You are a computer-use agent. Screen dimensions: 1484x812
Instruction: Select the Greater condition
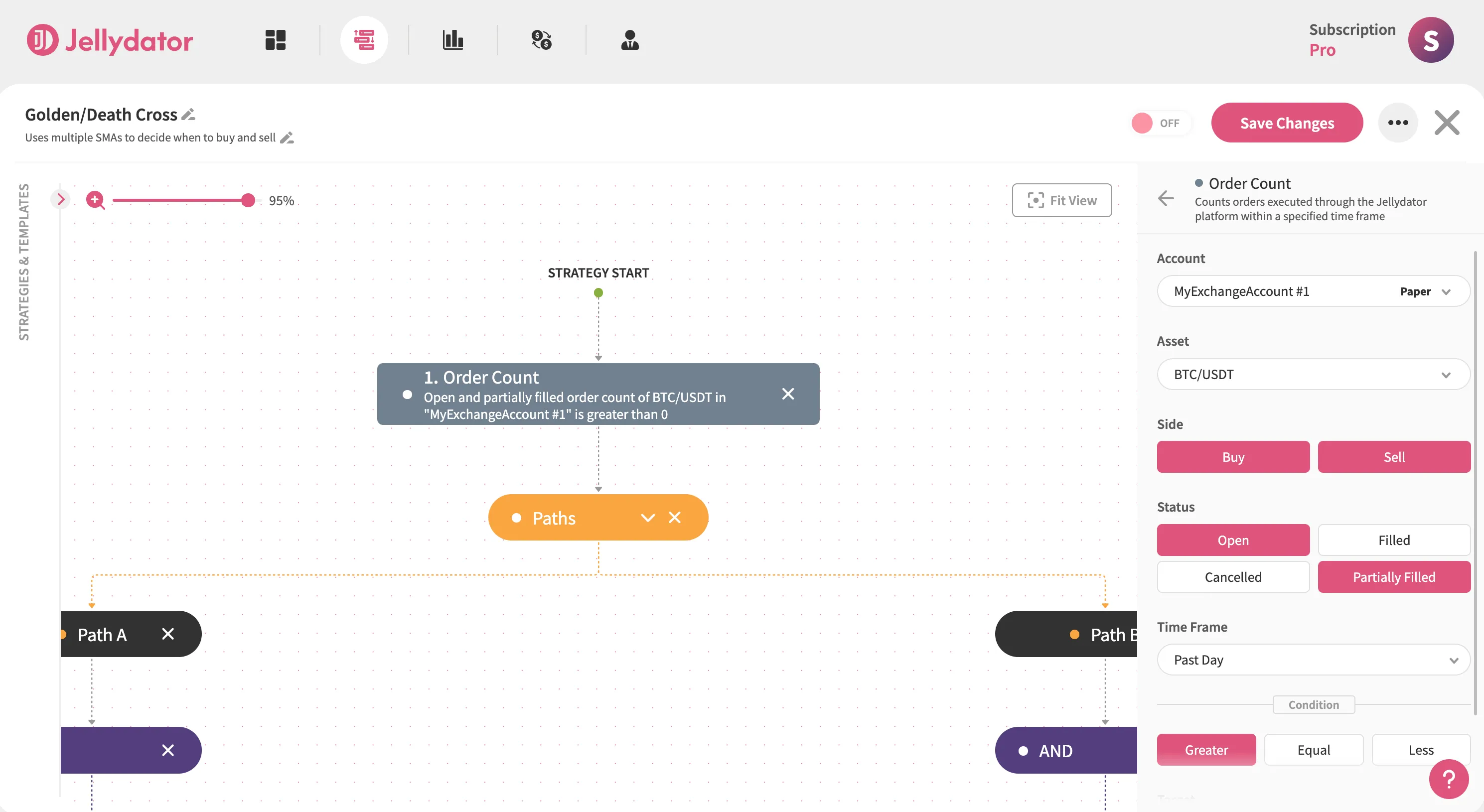pyautogui.click(x=1206, y=750)
